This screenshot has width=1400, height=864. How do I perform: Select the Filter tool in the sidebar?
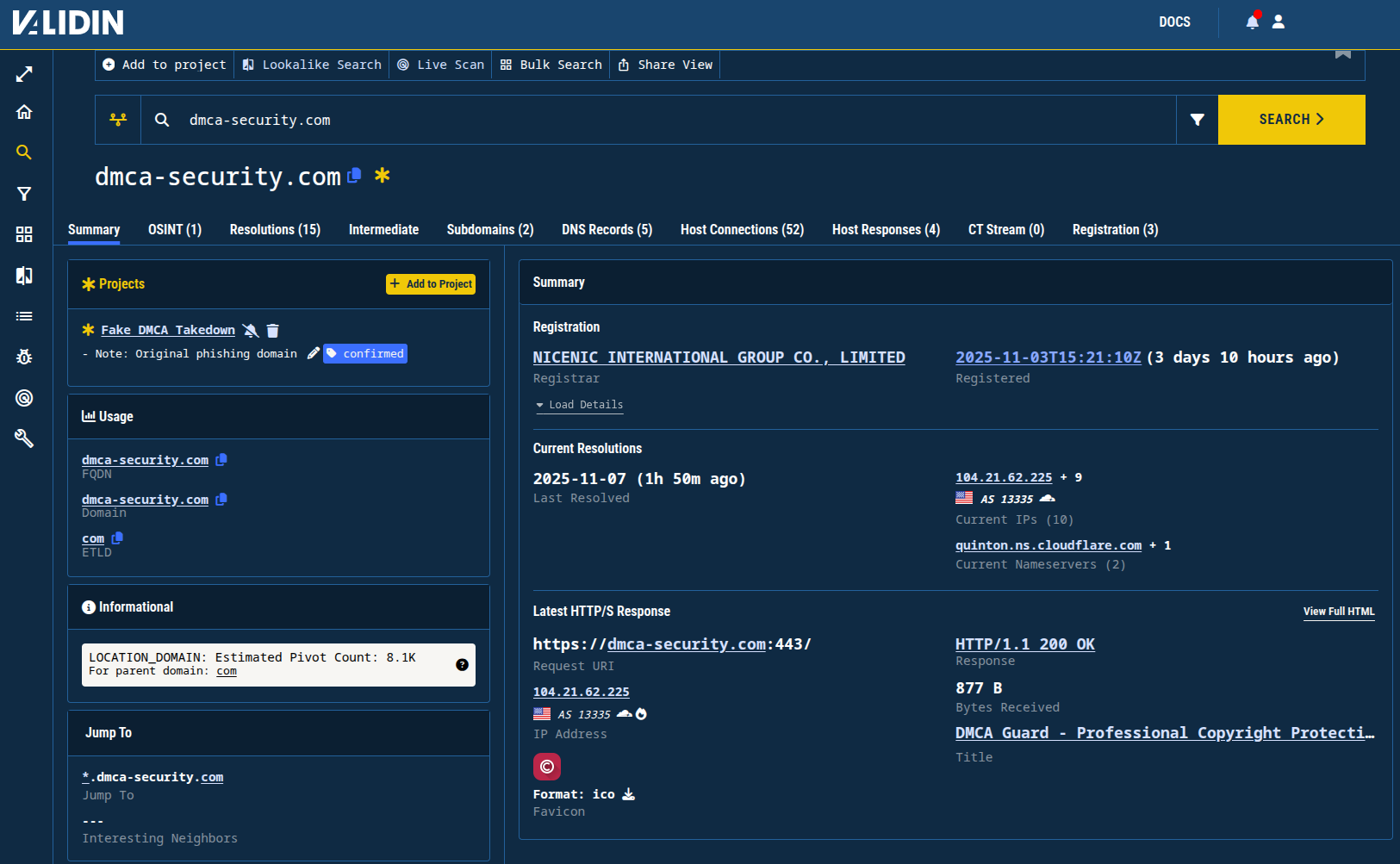(24, 194)
